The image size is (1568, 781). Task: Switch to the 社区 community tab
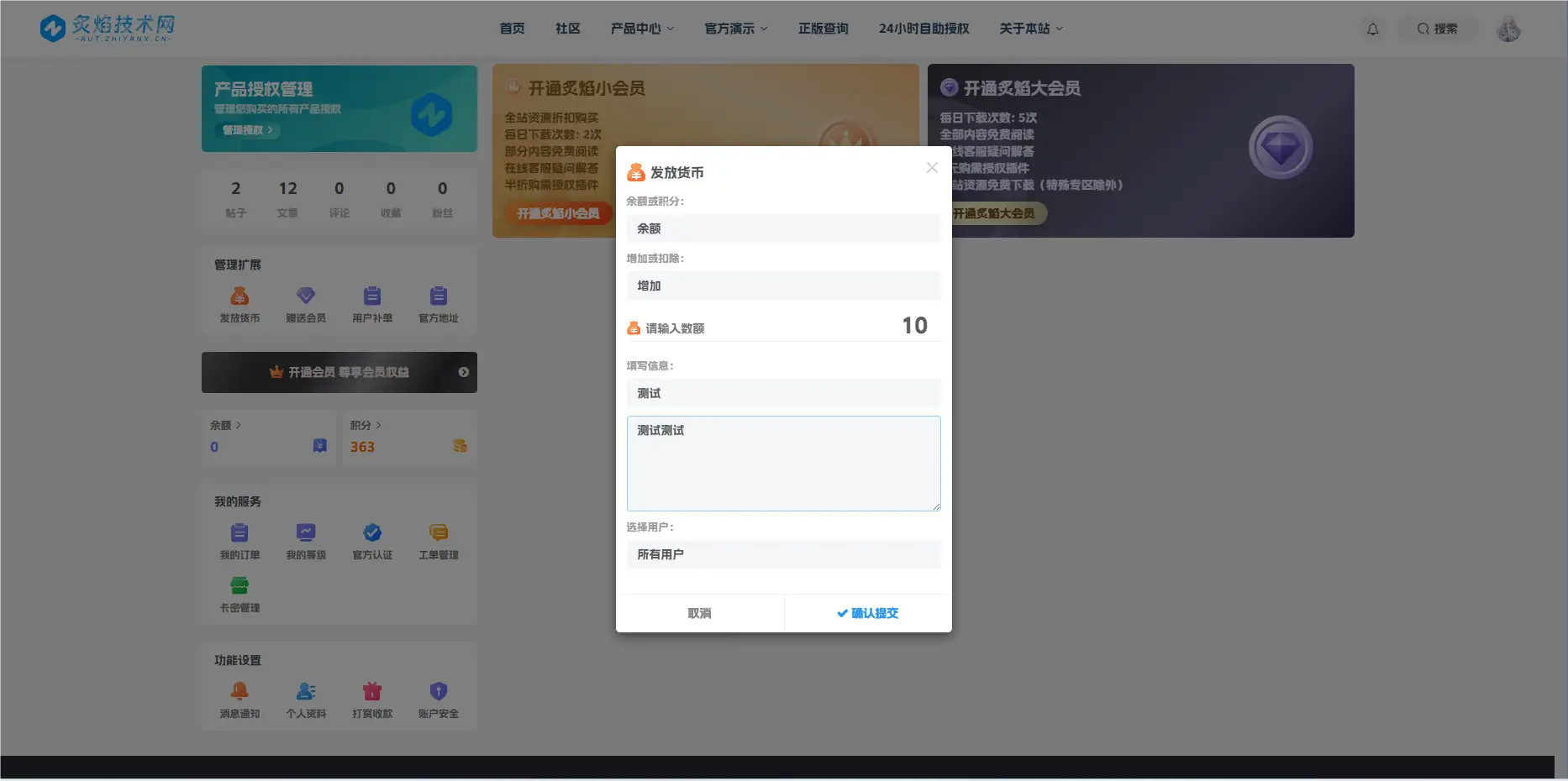[x=567, y=28]
